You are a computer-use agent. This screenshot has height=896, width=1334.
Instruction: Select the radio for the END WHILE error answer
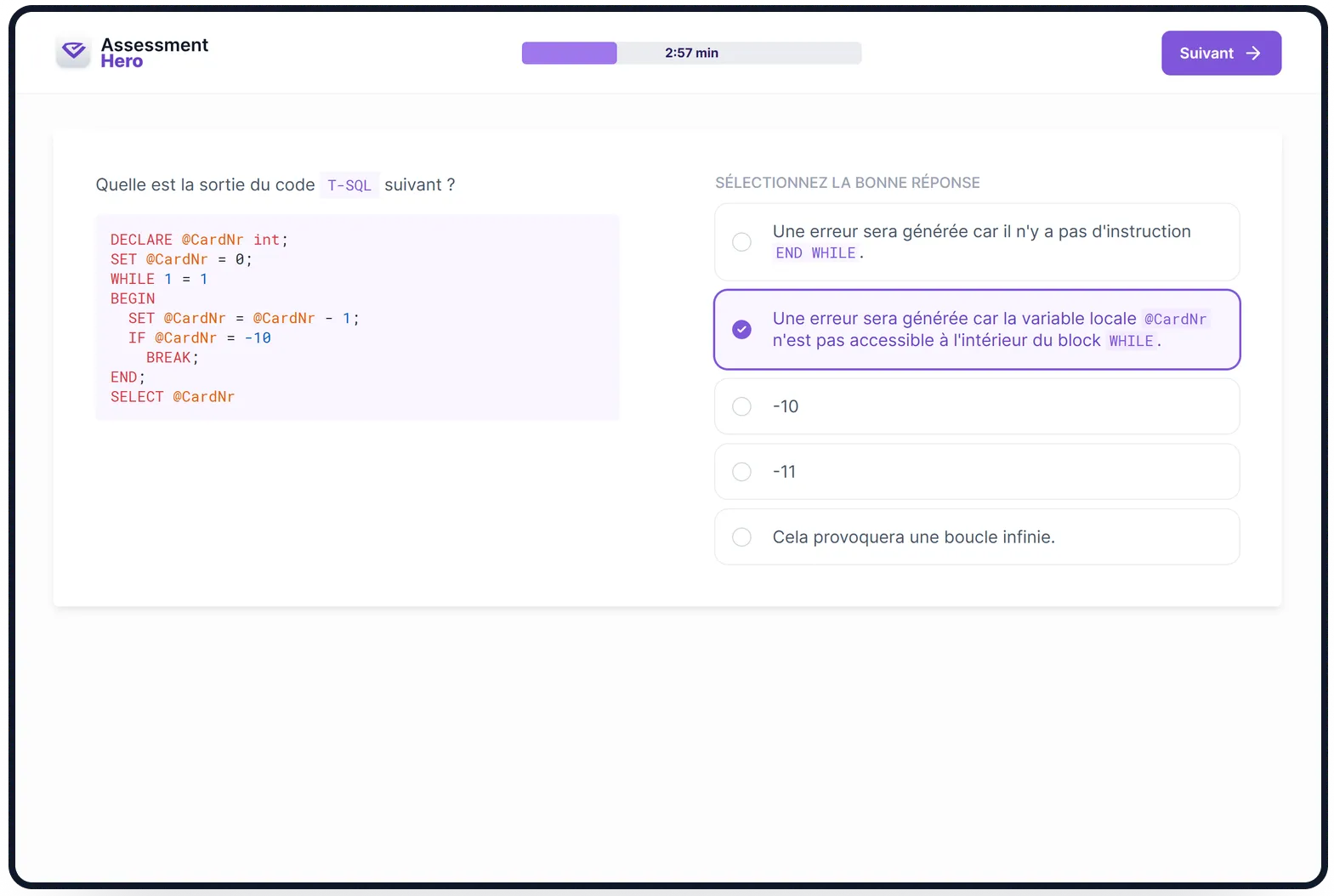(741, 242)
